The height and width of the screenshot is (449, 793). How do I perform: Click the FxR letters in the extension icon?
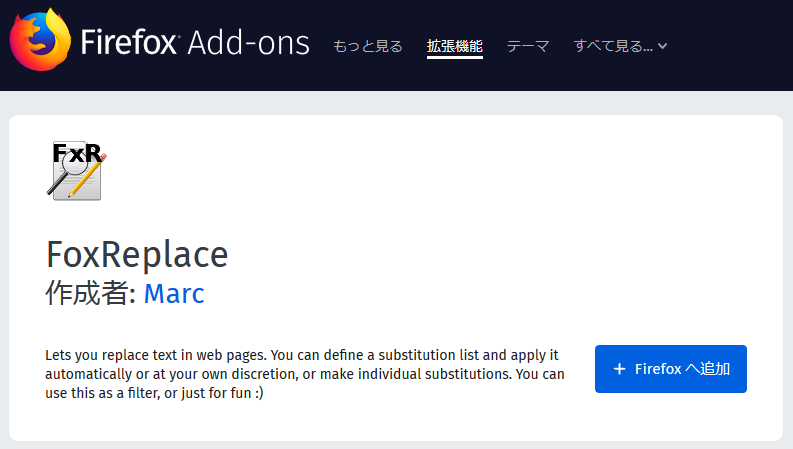[76, 153]
